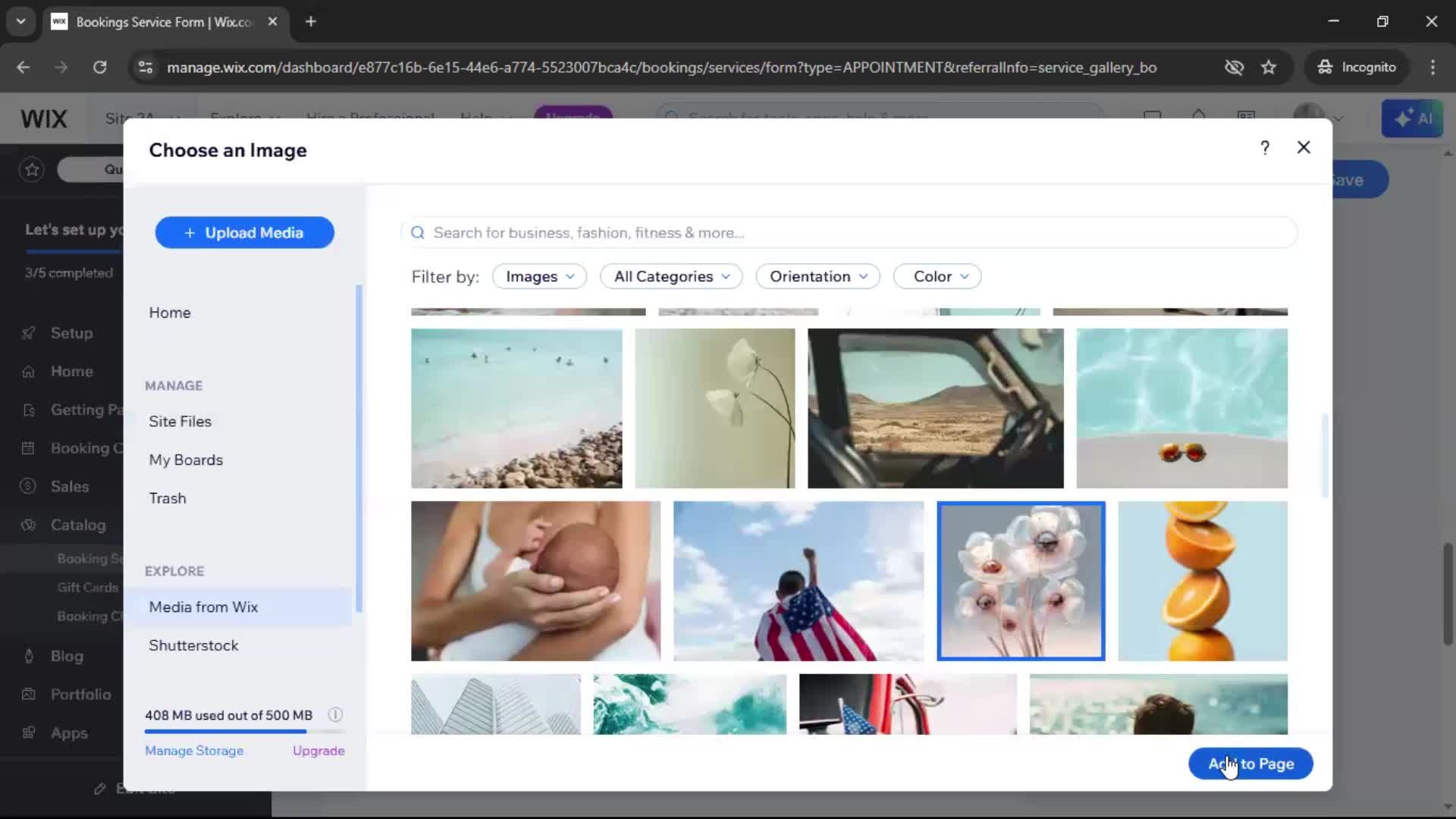Click the AI assistant button
1456x819 pixels.
click(x=1412, y=119)
